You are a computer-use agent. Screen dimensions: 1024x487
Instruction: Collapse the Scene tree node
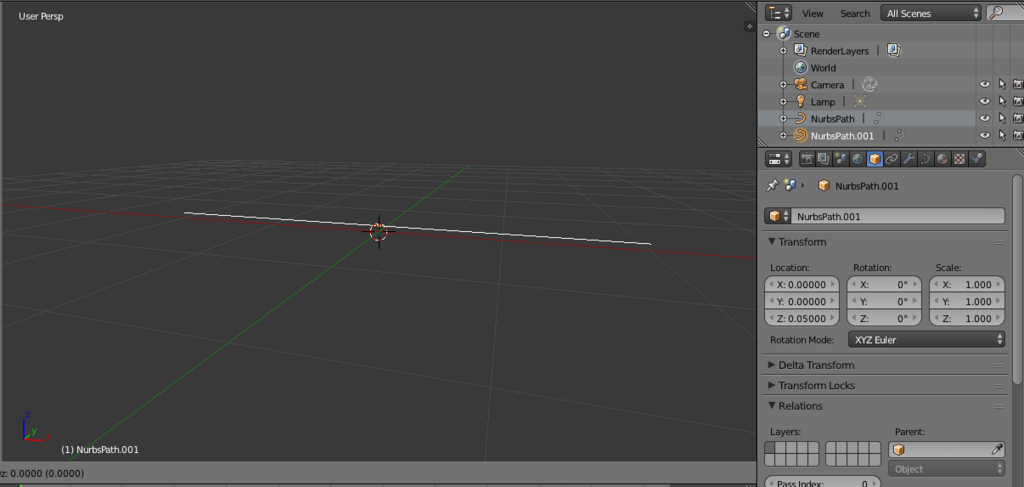point(766,34)
